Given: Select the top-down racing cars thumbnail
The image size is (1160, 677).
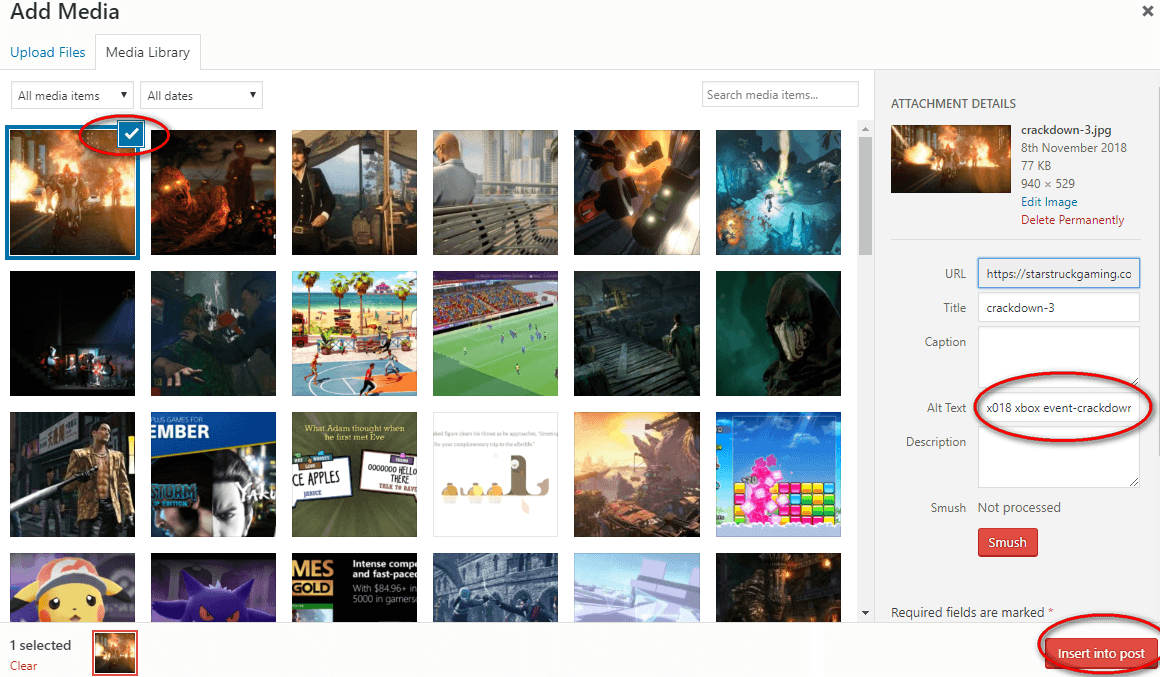Looking at the screenshot, I should pos(637,192).
